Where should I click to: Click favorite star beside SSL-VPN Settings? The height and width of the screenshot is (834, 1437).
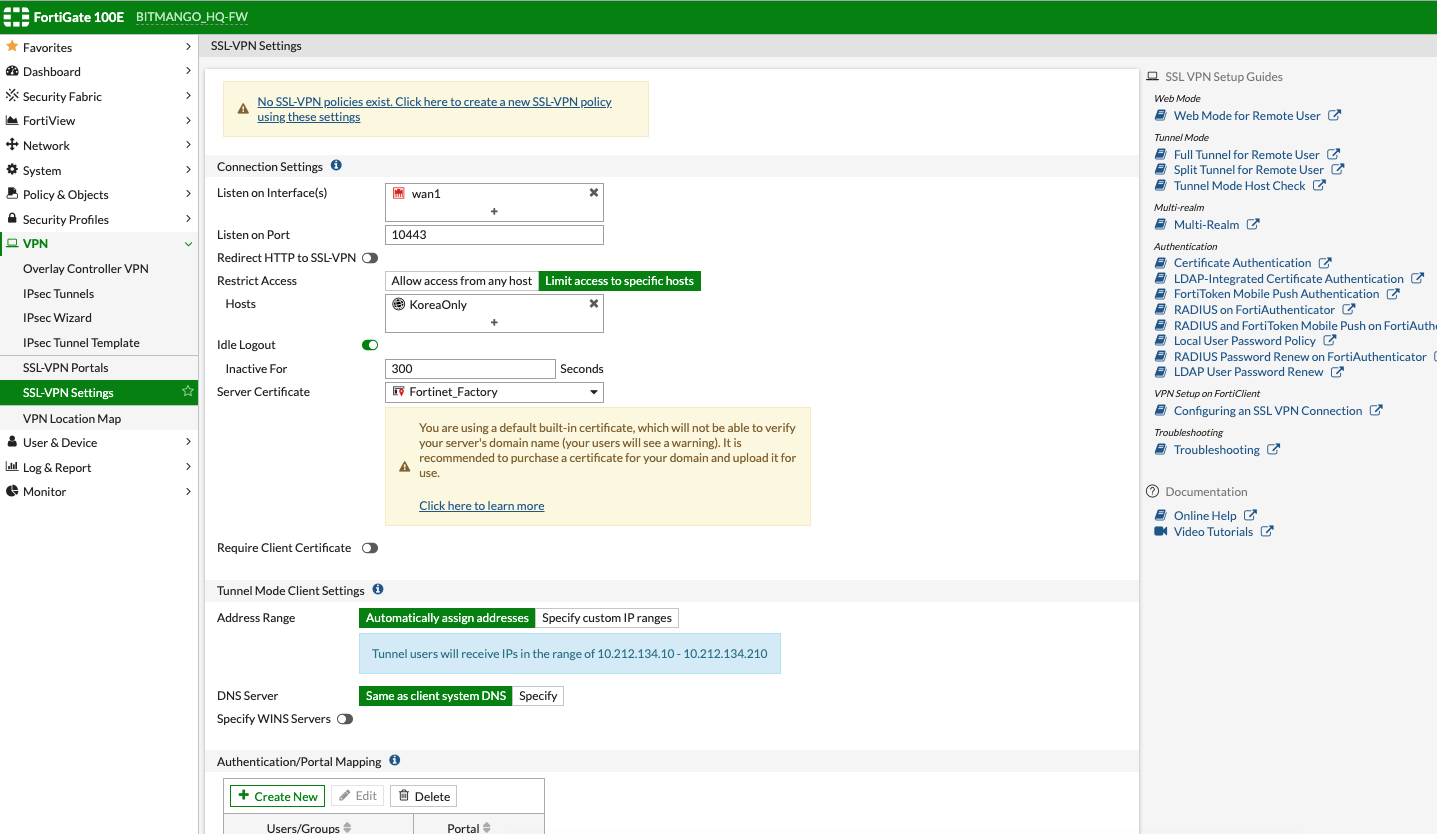187,392
